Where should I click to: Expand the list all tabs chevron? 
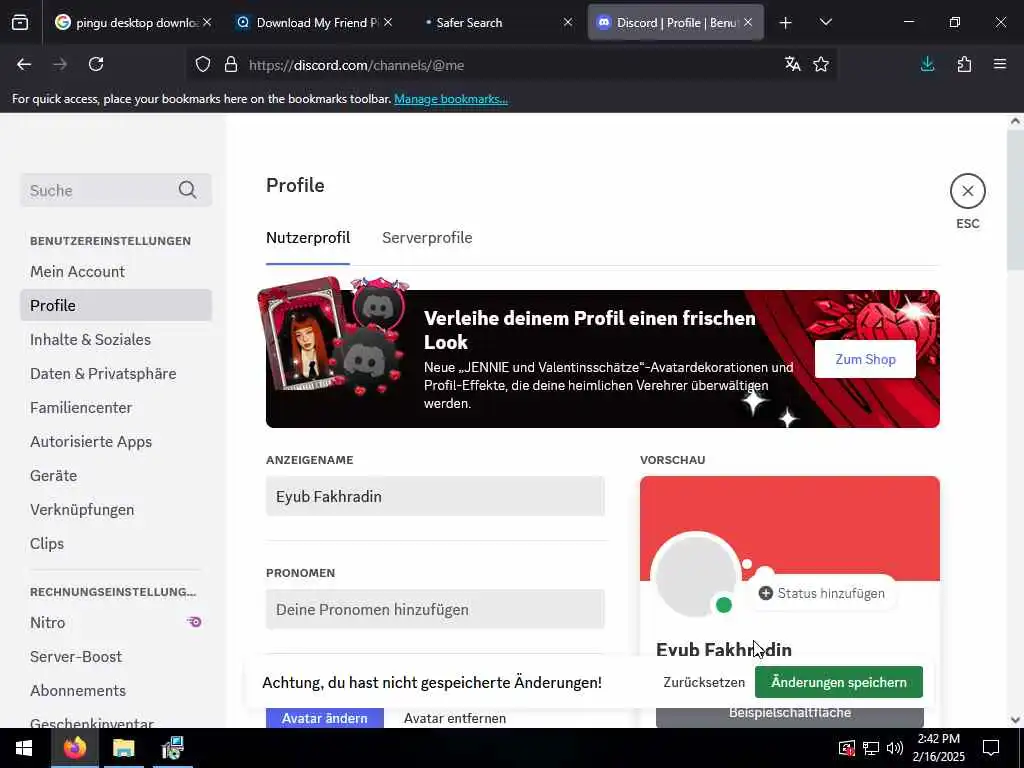tap(825, 23)
